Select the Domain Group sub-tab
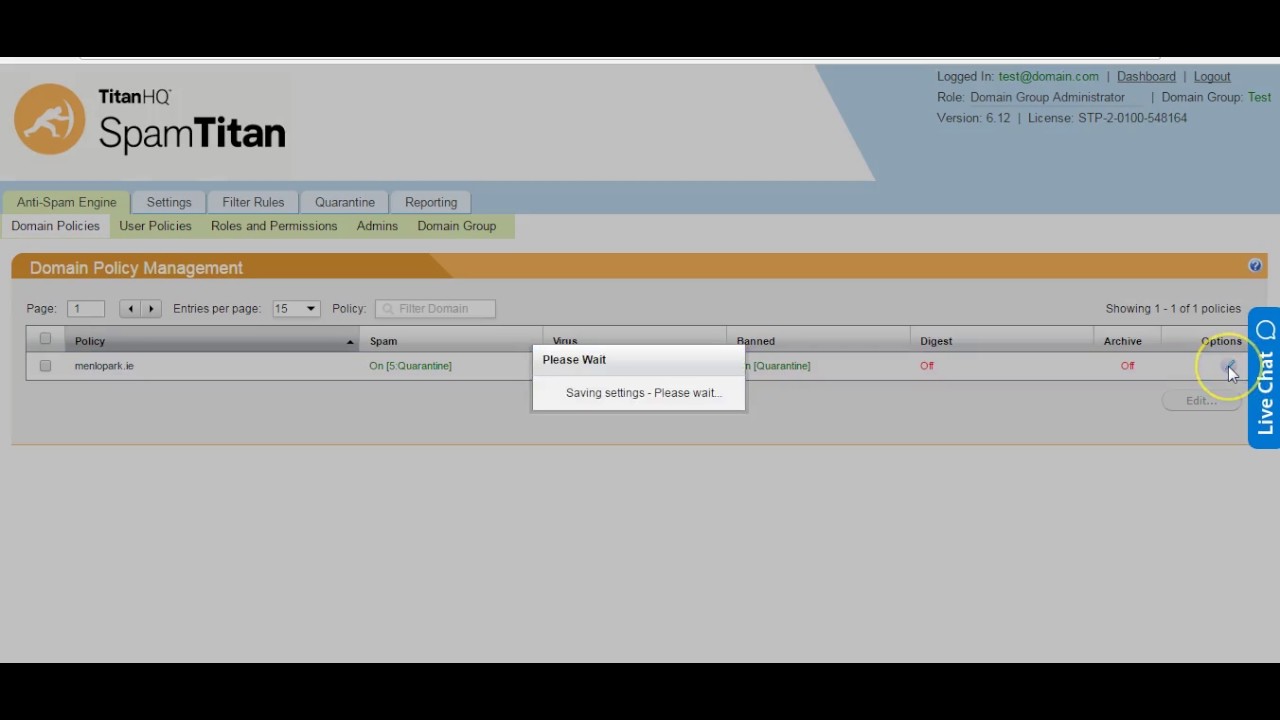The image size is (1280, 720). pyautogui.click(x=457, y=226)
